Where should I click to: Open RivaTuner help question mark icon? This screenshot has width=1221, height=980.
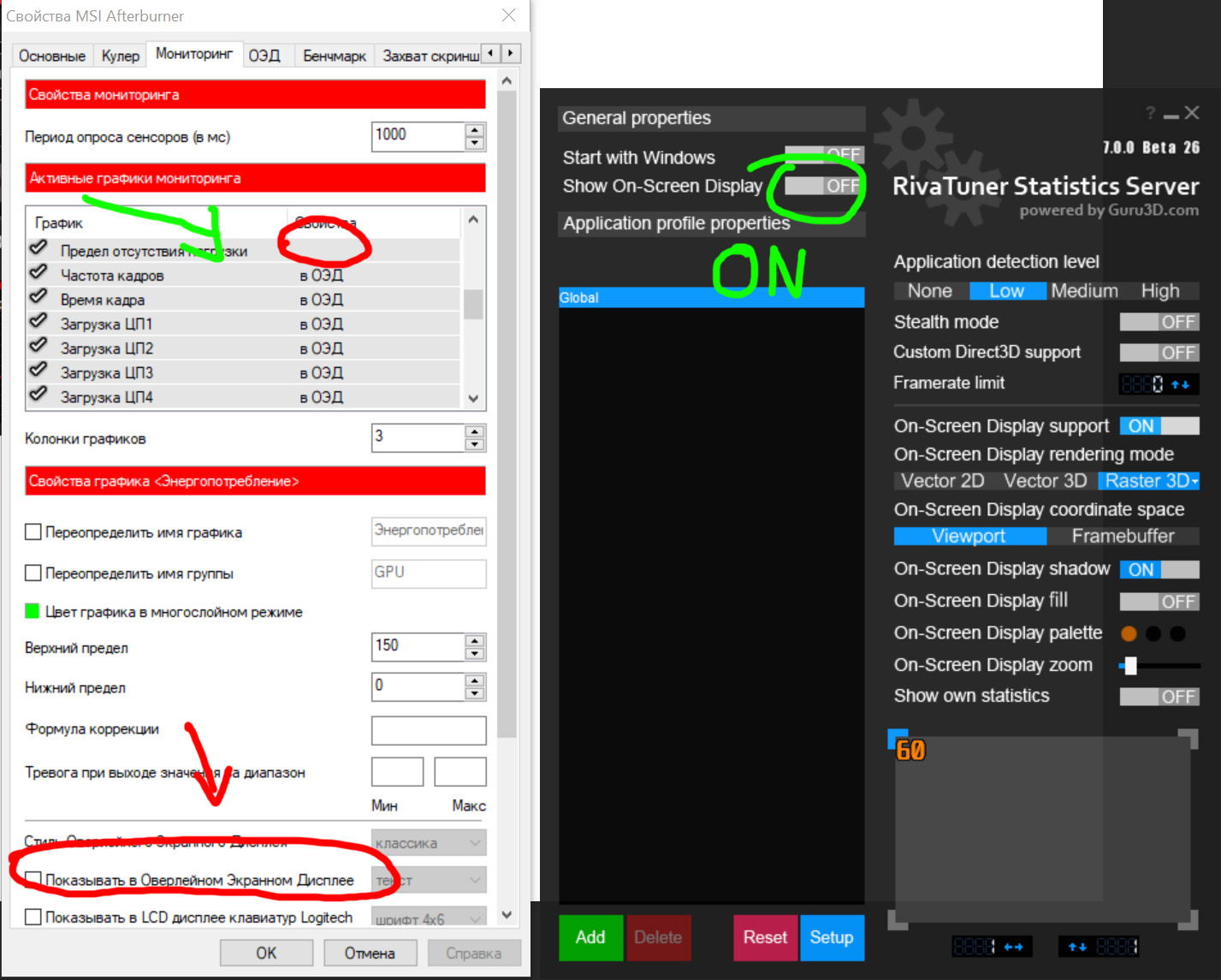click(x=1150, y=113)
